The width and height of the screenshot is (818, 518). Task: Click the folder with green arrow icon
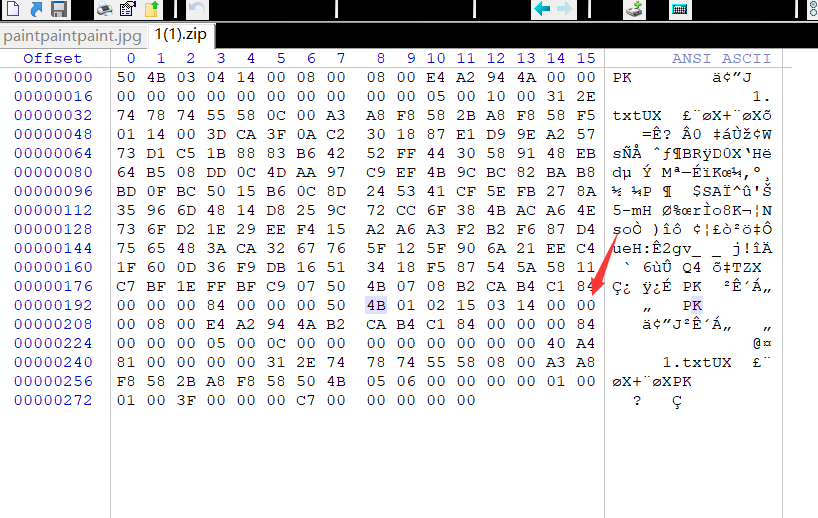[151, 8]
